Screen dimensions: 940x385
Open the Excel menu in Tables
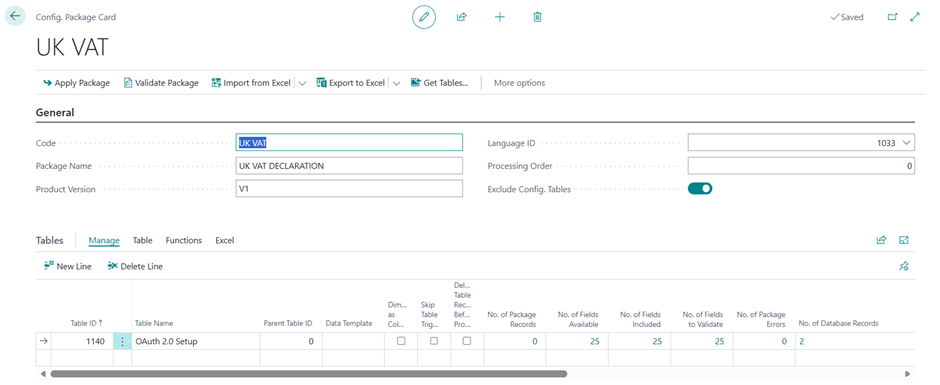[x=224, y=240]
